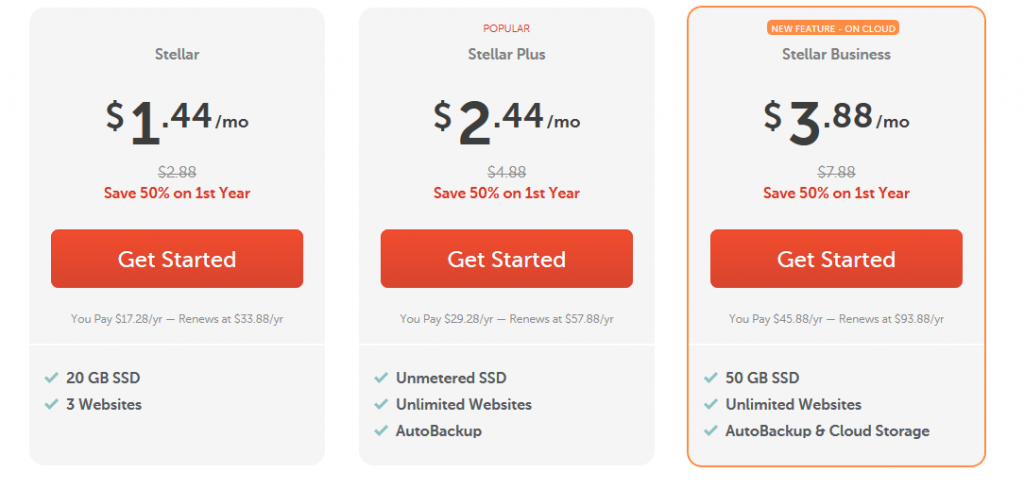Get Started with the Stellar Business plan
Screen dimensions: 1024x489
click(x=836, y=259)
